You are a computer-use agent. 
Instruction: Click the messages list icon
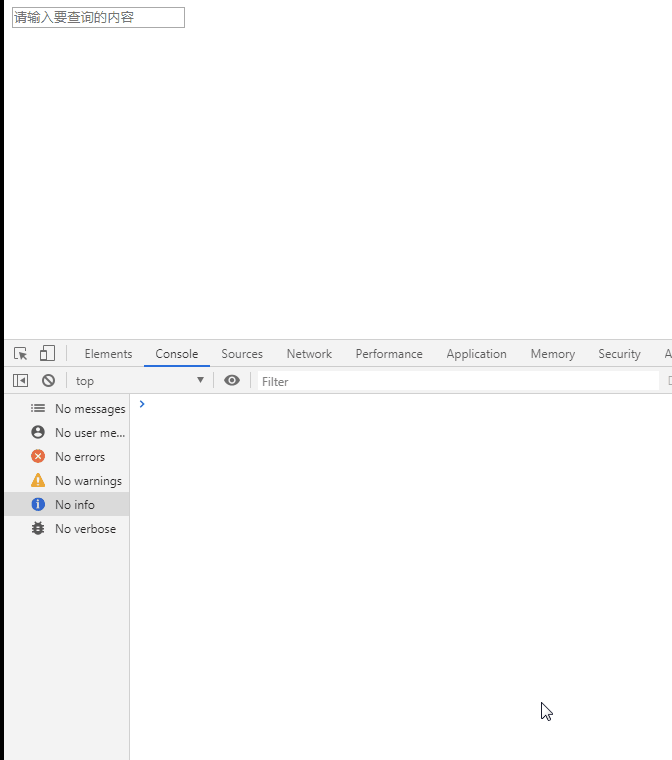38,409
